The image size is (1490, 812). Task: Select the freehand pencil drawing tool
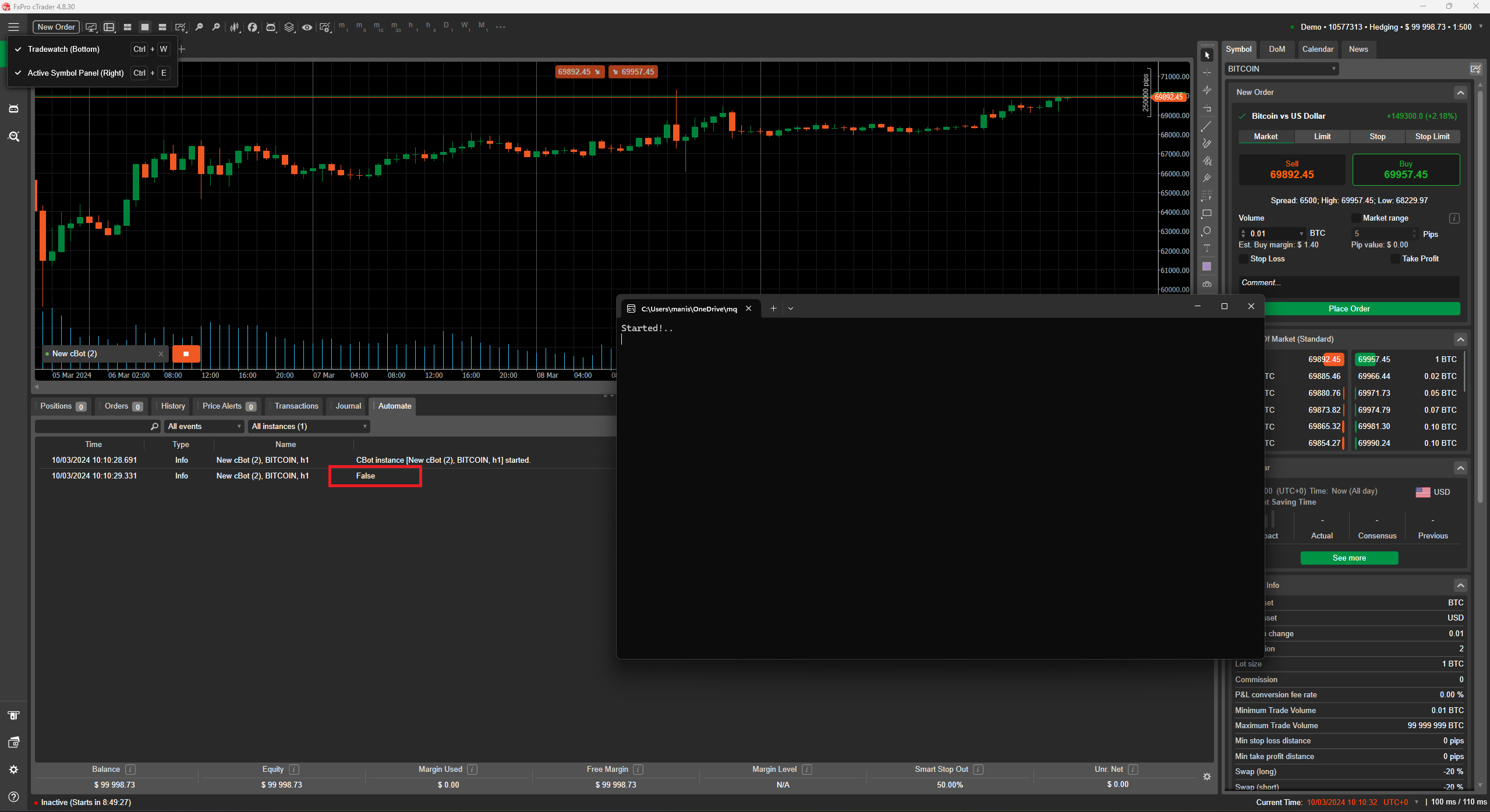click(1207, 143)
